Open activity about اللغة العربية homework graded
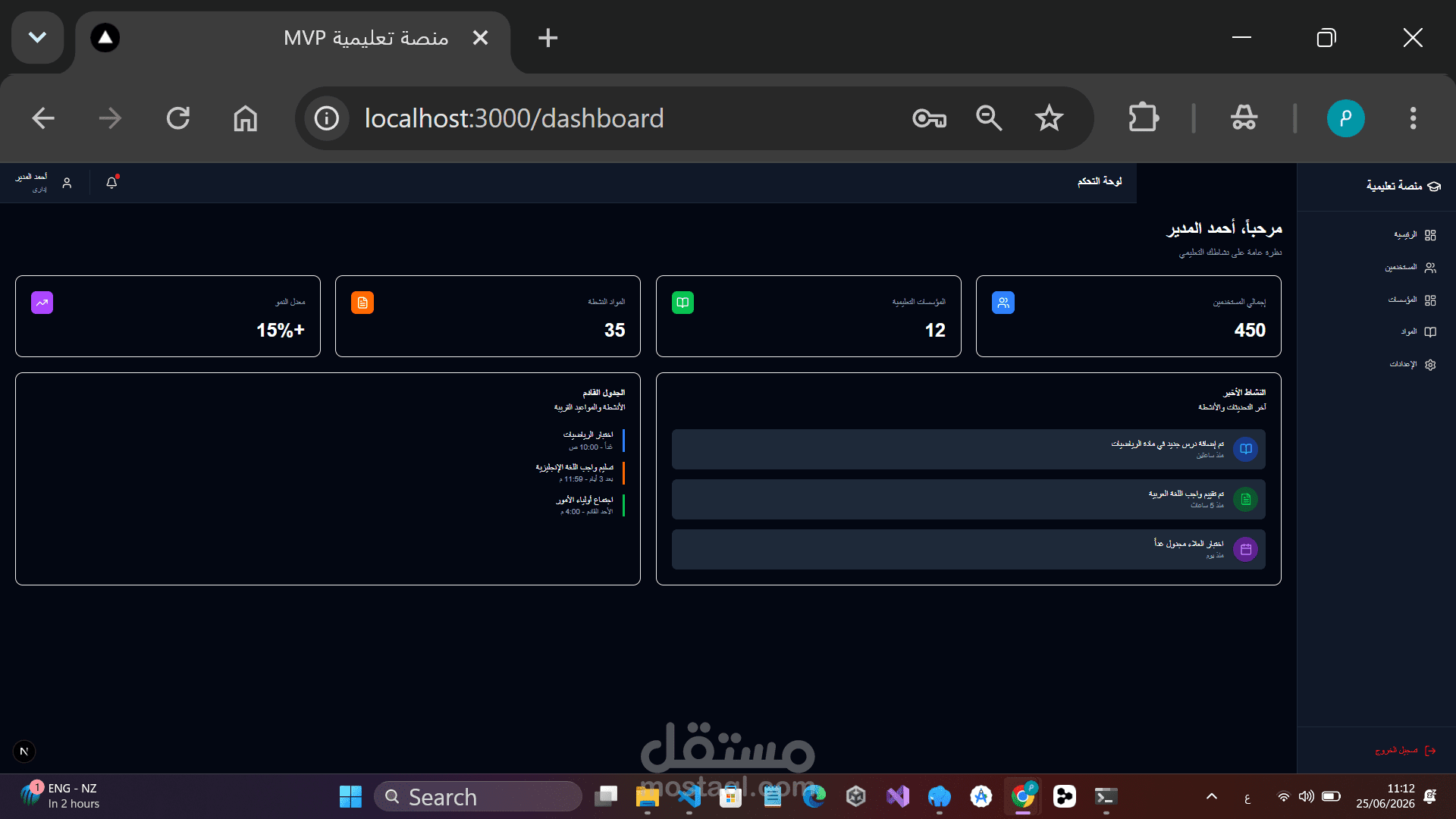This screenshot has height=819, width=1456. [x=968, y=500]
